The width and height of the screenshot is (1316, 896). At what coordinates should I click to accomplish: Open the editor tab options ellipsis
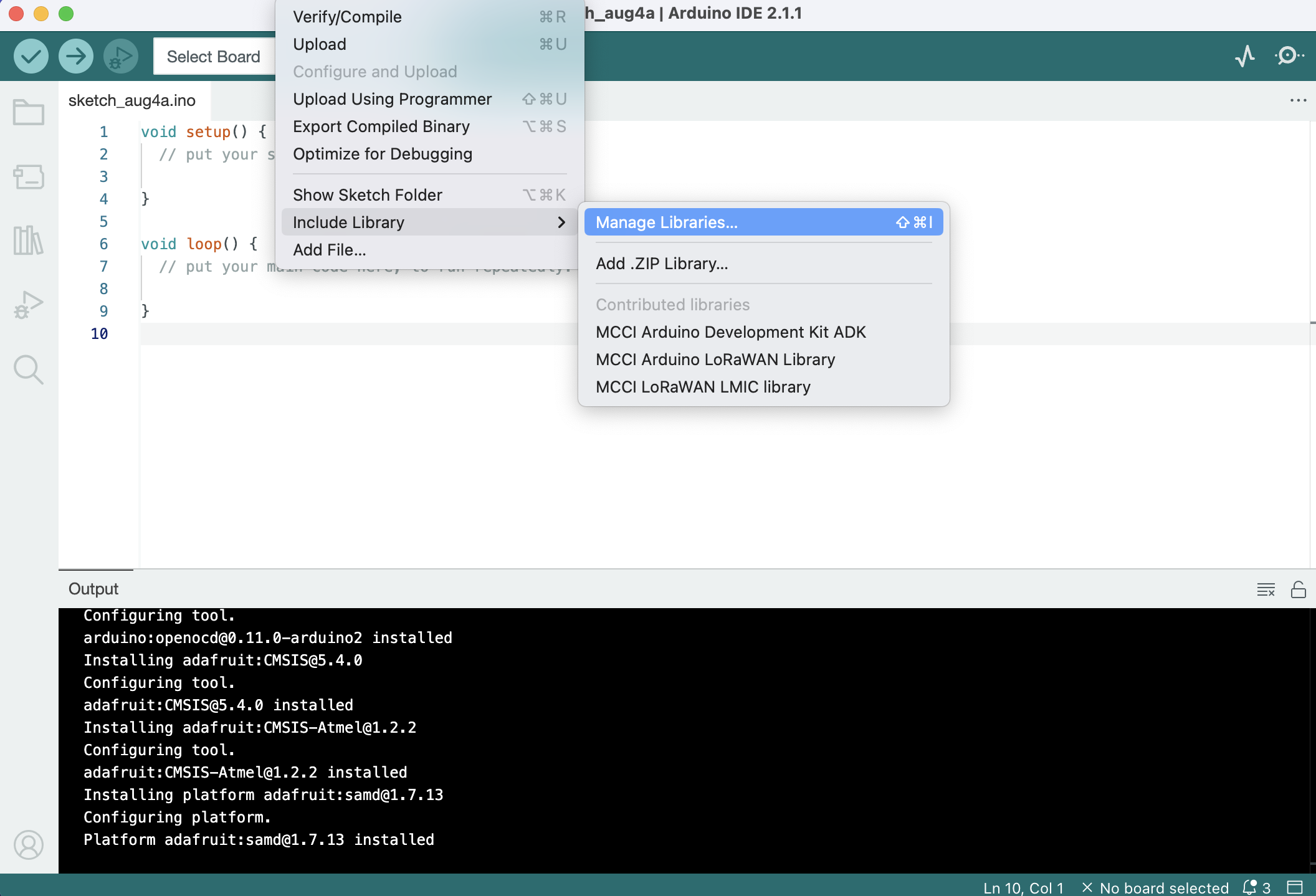pyautogui.click(x=1298, y=100)
